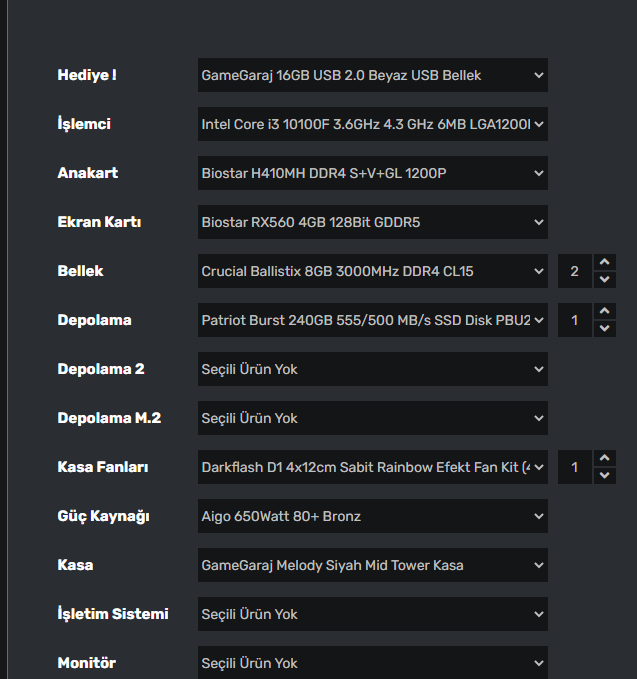Open the Ekran Kartı dropdown
This screenshot has height=679, width=637.
pyautogui.click(x=372, y=222)
